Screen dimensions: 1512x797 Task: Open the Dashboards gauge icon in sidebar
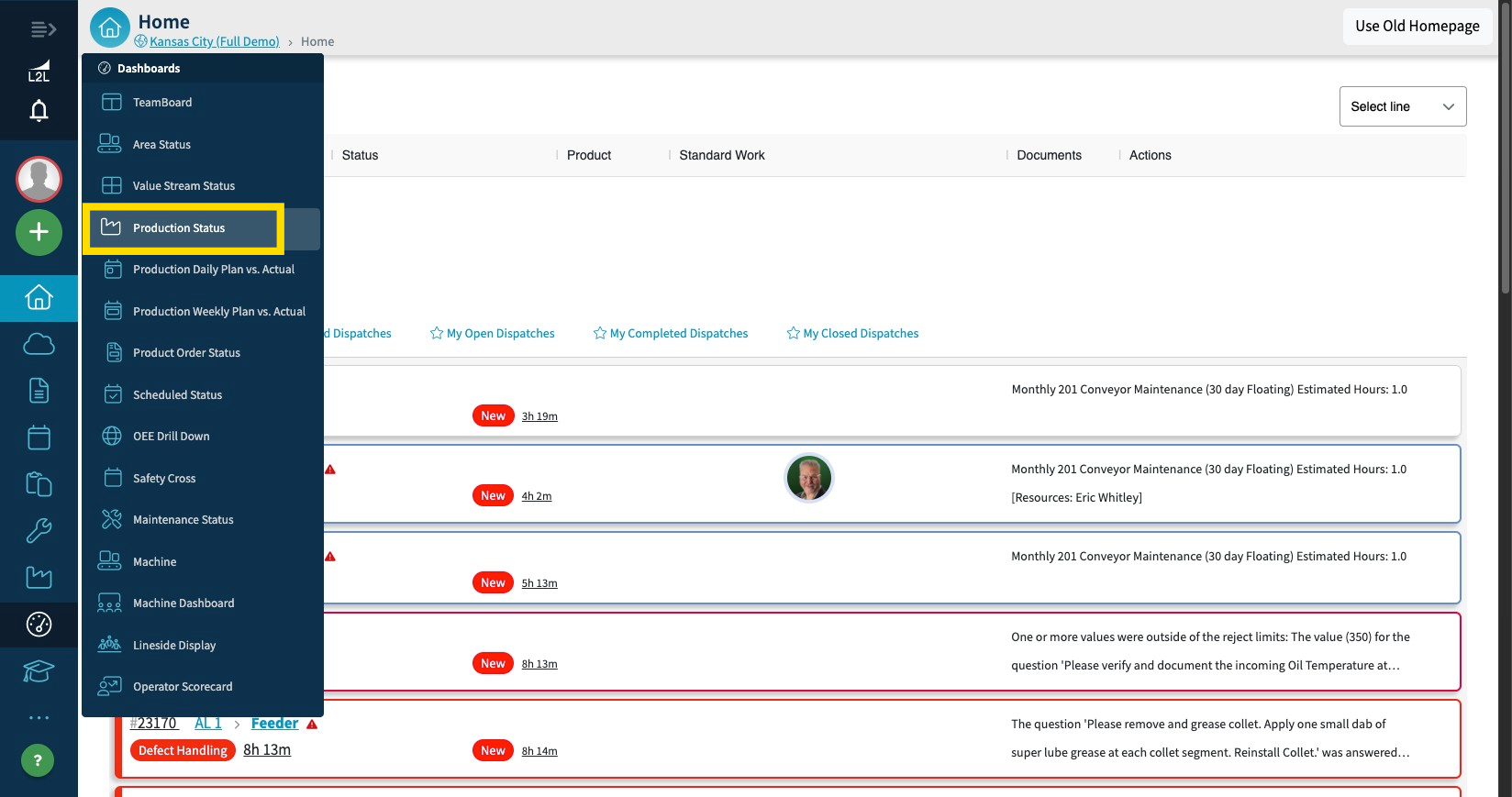pos(39,625)
